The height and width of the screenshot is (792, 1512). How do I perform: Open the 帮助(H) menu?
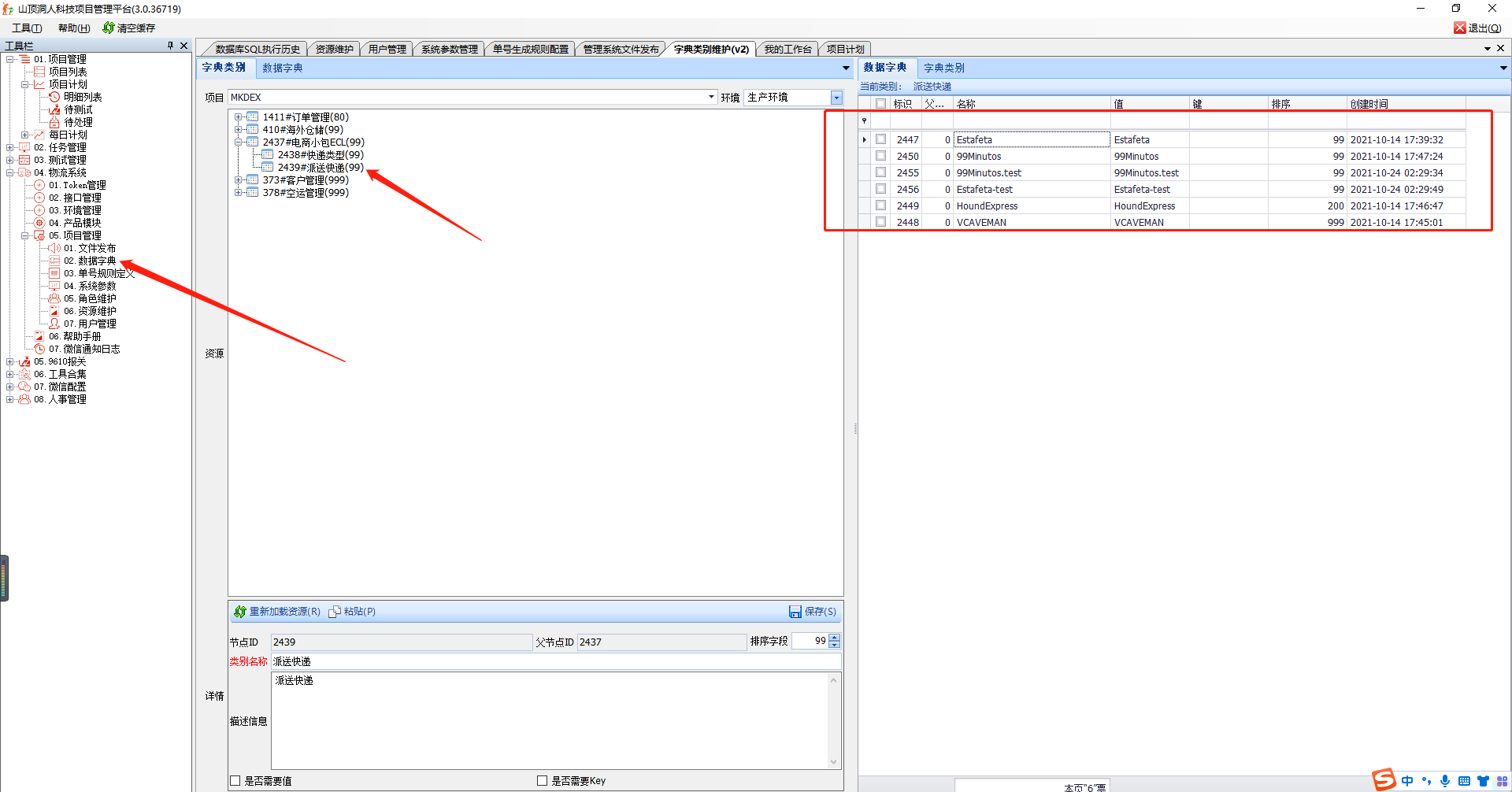(74, 28)
